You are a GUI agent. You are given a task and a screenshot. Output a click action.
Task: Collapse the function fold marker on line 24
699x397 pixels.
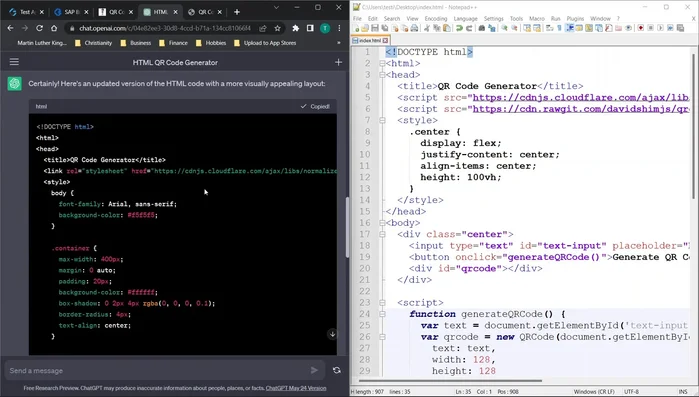click(x=382, y=314)
